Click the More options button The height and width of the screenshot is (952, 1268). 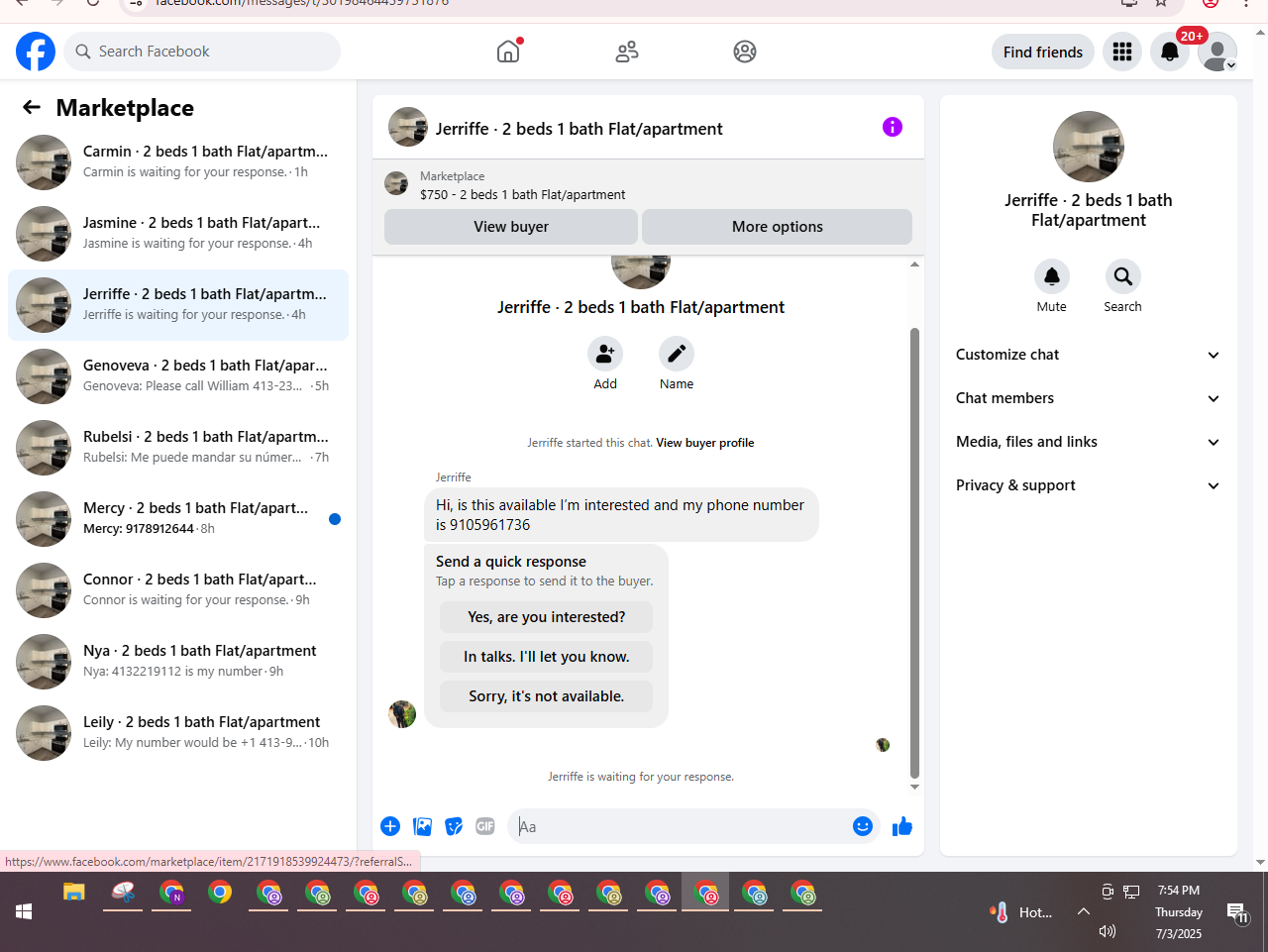[778, 227]
